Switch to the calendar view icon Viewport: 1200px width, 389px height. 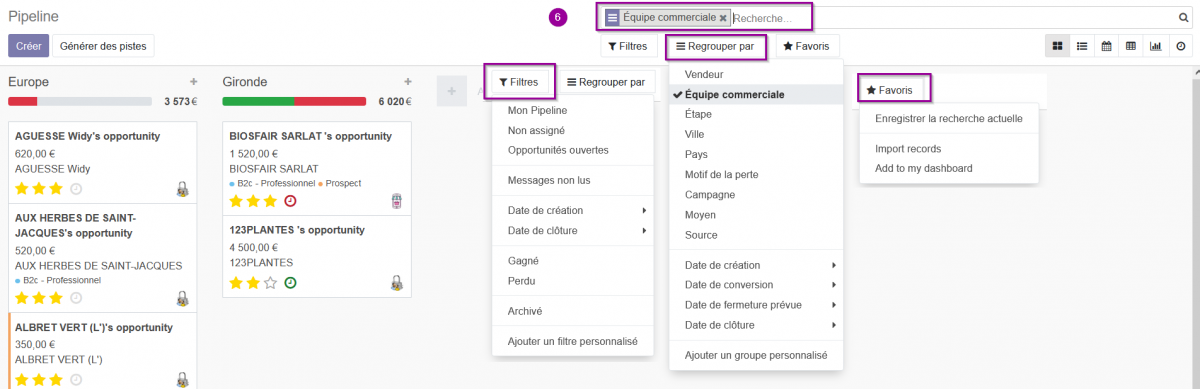pyautogui.click(x=1107, y=46)
